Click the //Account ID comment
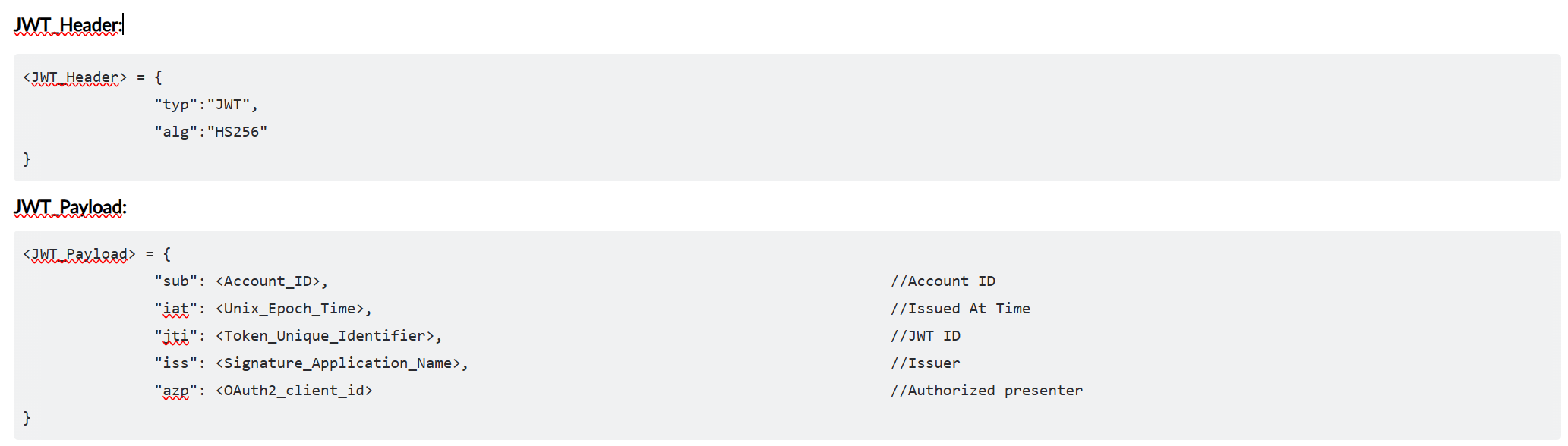1568x446 pixels. [x=942, y=281]
